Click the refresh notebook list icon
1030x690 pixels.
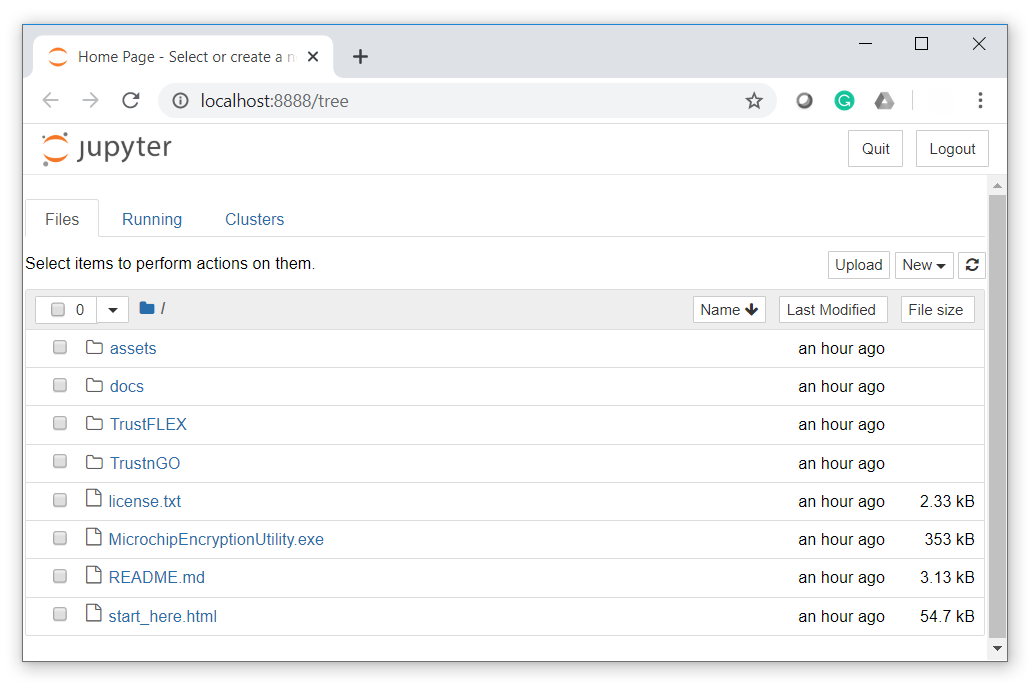pos(971,265)
